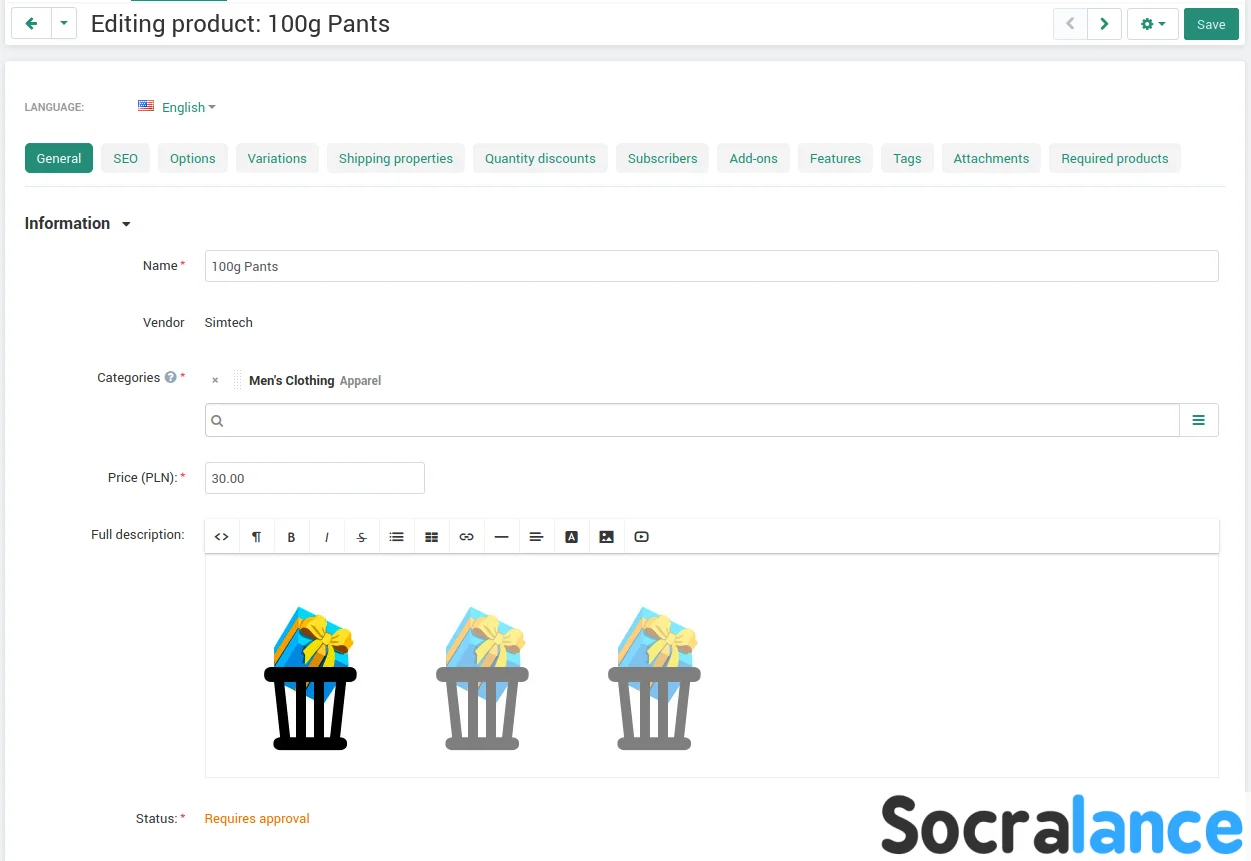
Task: Open the text color picker
Action: [x=572, y=537]
